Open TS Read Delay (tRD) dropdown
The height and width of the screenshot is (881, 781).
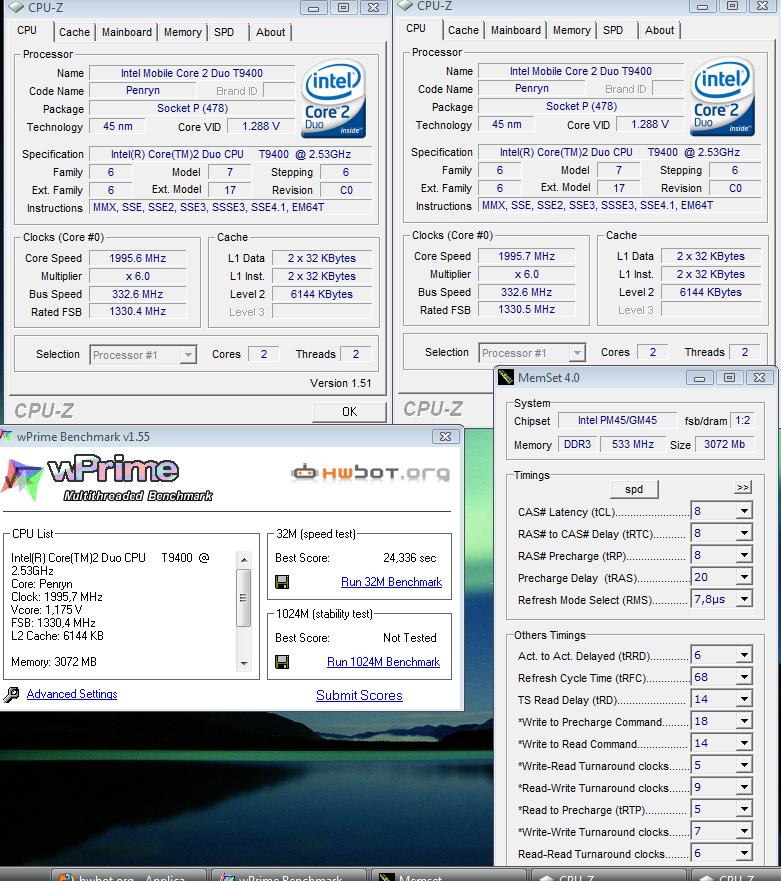coord(743,699)
